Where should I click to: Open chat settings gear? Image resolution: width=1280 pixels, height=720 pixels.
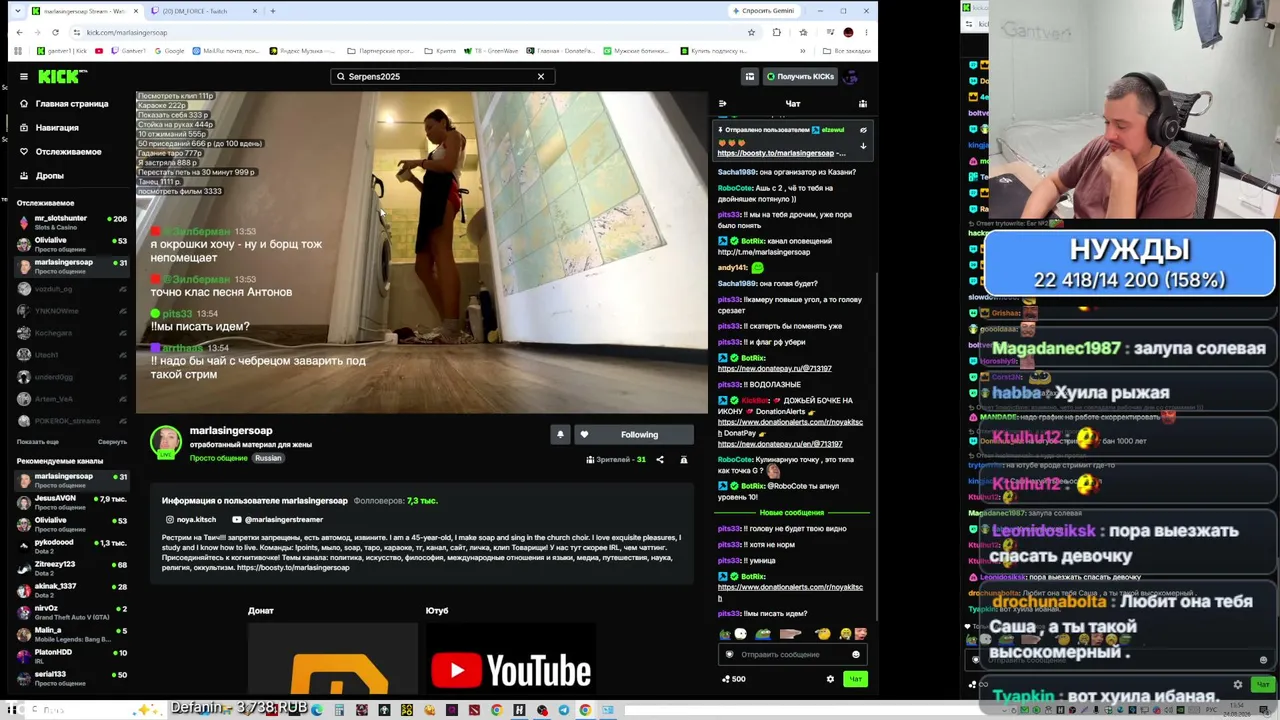[830, 679]
